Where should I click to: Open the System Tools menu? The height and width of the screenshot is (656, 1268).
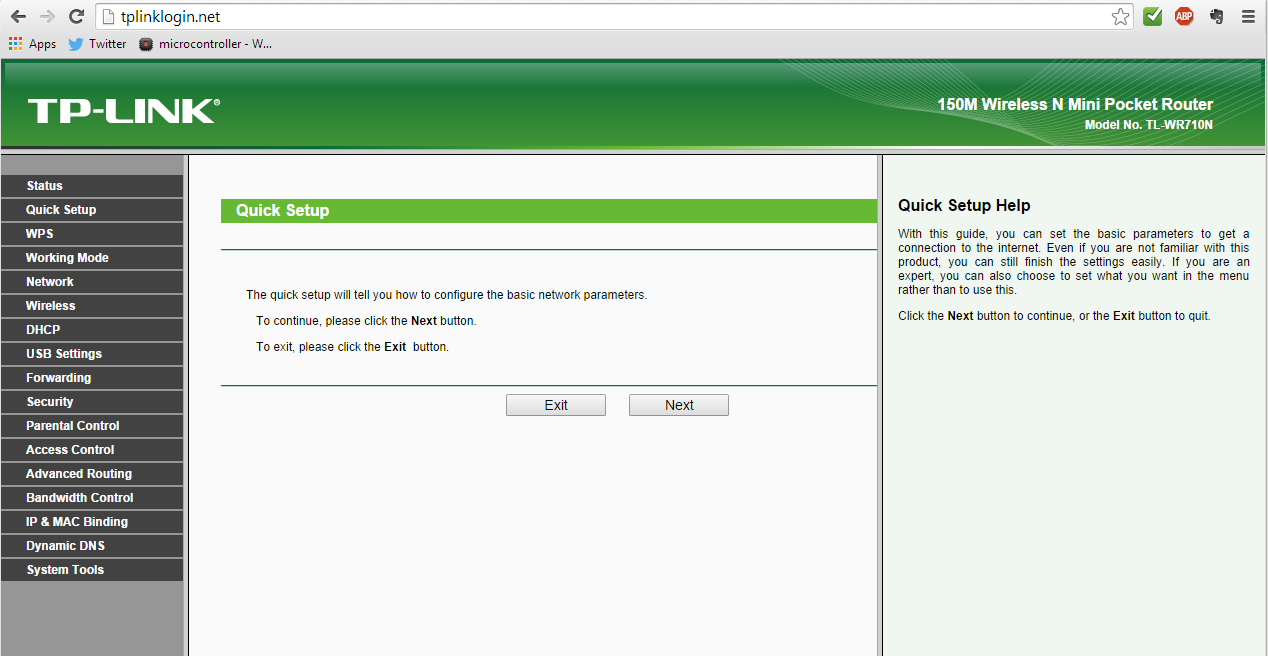pos(92,570)
